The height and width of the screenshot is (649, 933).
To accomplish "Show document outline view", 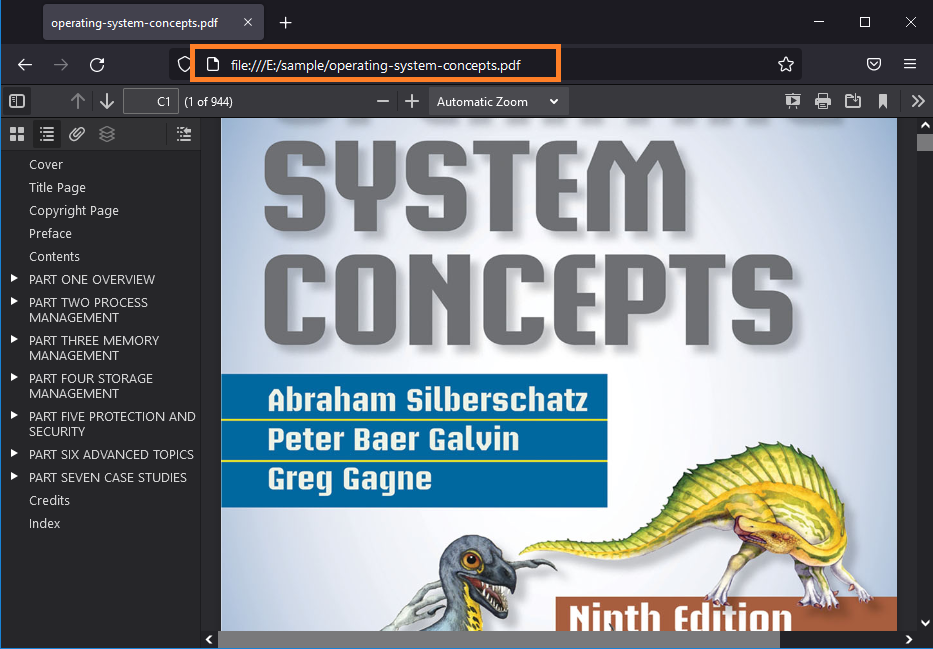I will click(x=47, y=134).
